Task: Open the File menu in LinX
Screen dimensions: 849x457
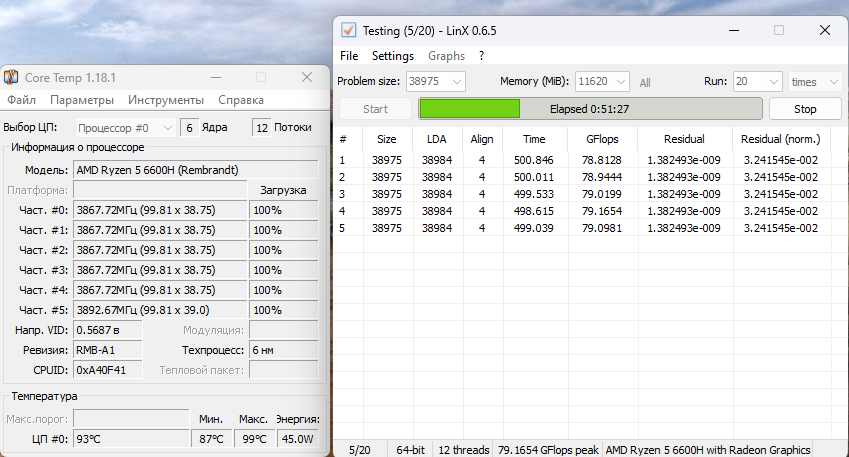Action: [x=349, y=56]
